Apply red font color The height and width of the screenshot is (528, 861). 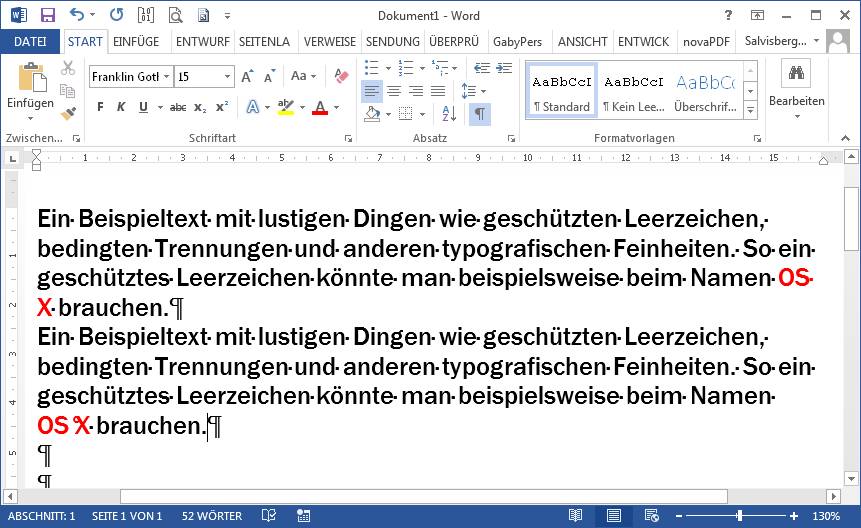click(x=320, y=107)
